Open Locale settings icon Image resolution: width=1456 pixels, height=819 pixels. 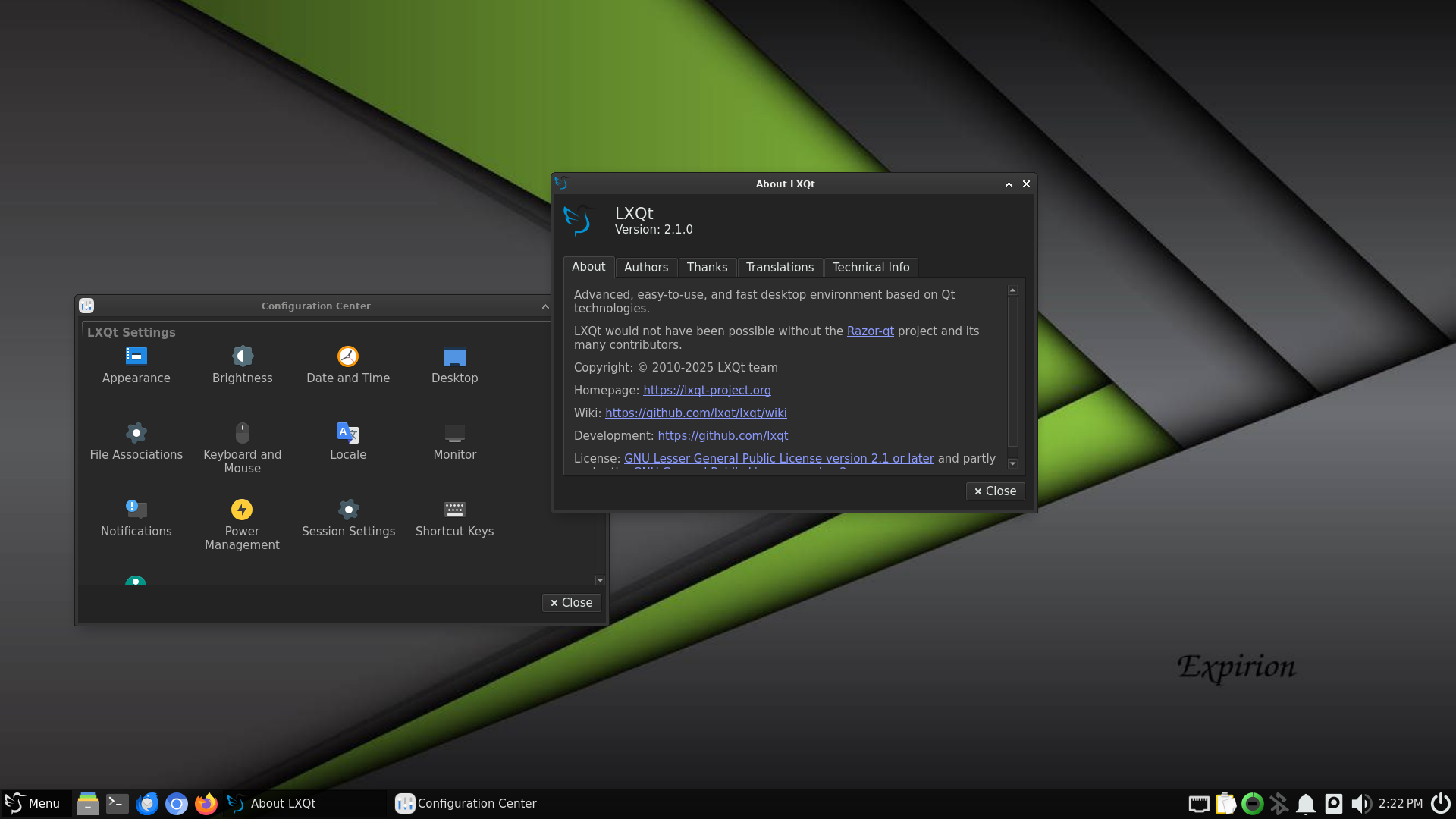(x=348, y=442)
